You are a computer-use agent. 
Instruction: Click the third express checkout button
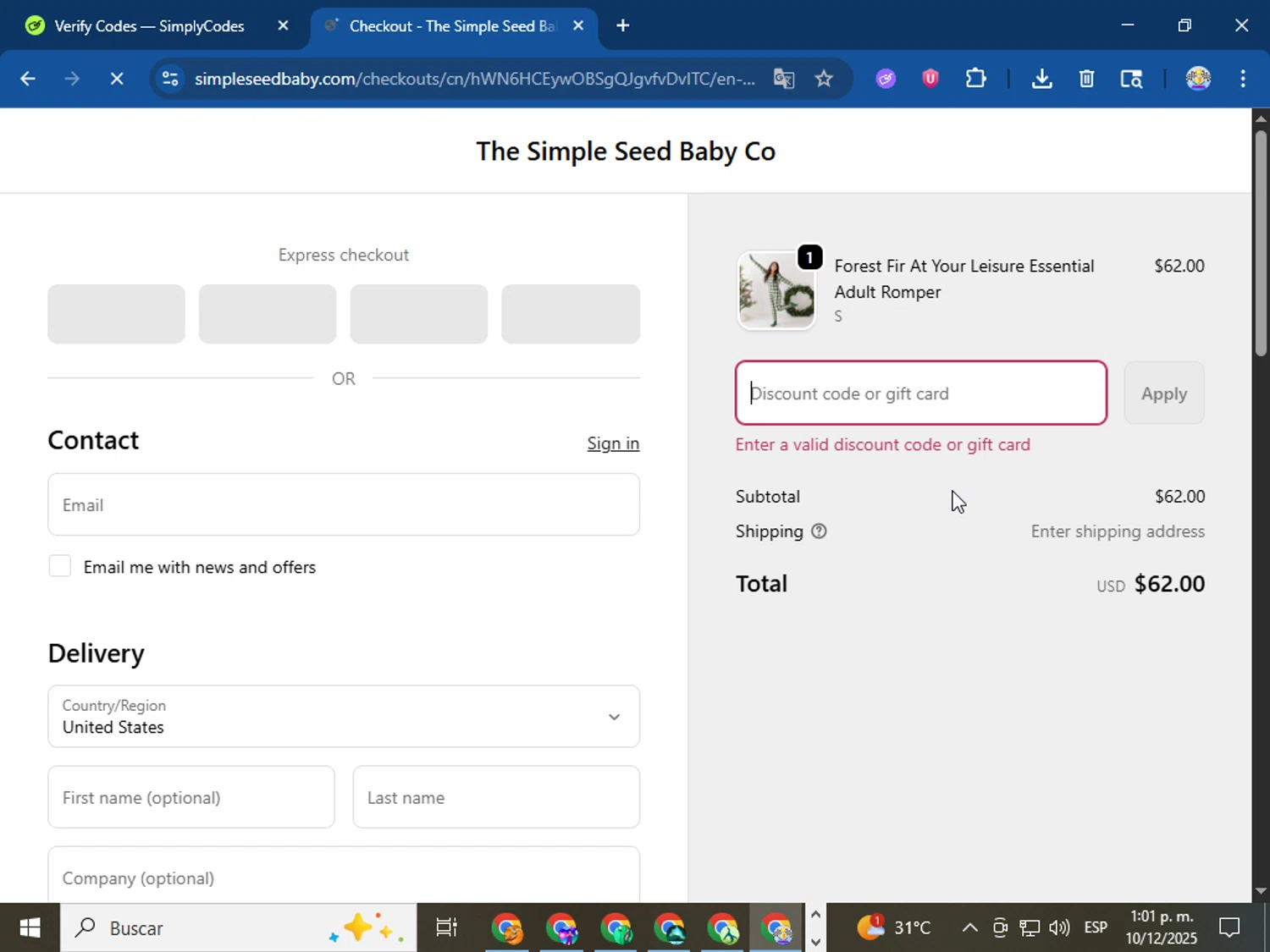click(x=419, y=314)
